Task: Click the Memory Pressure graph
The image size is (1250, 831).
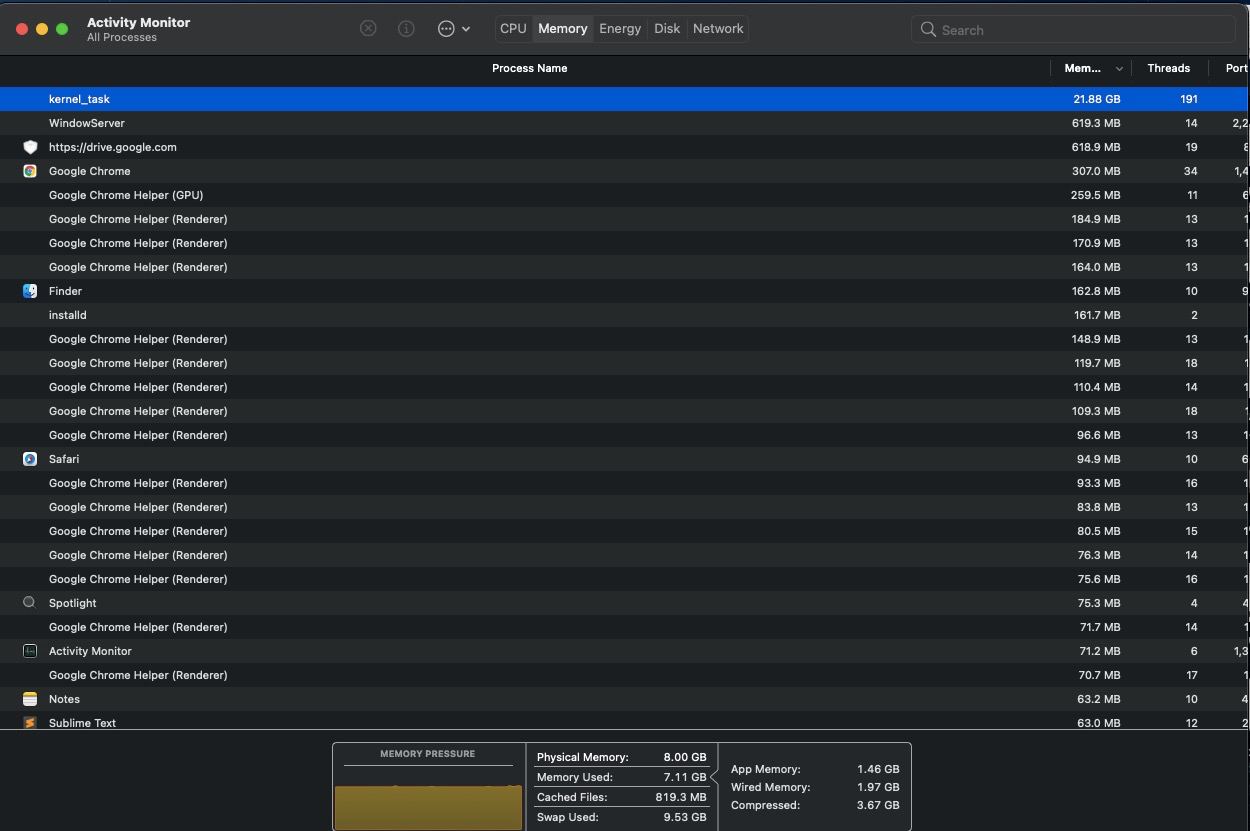Action: click(x=428, y=806)
